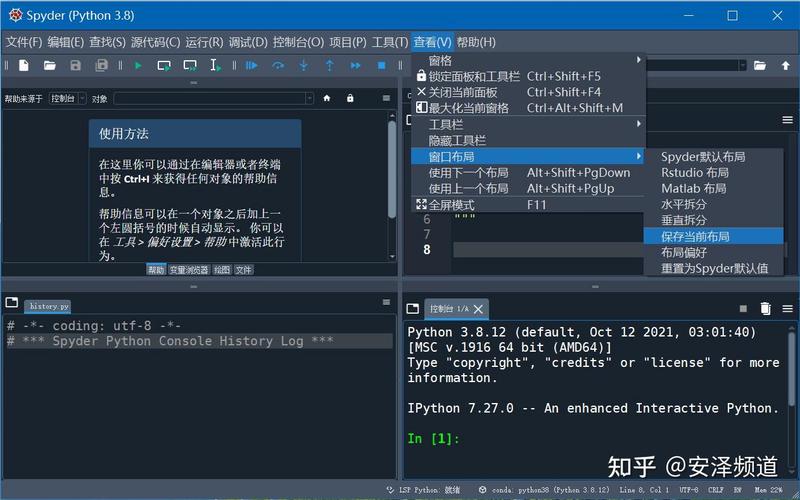This screenshot has width=800, height=500.
Task: Open the 帮助(H) menu
Action: 476,42
